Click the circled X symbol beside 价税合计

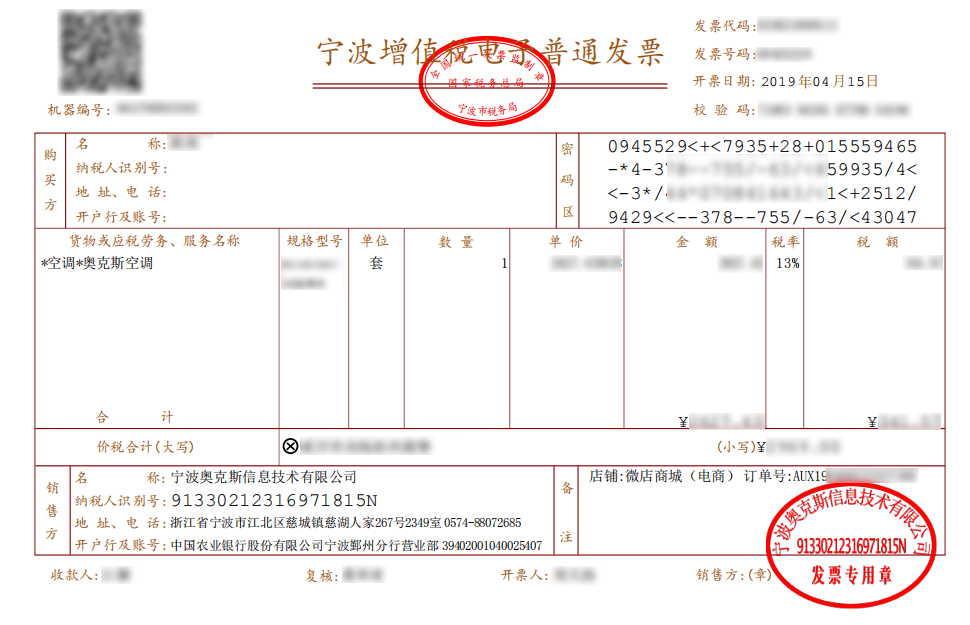tap(290, 446)
